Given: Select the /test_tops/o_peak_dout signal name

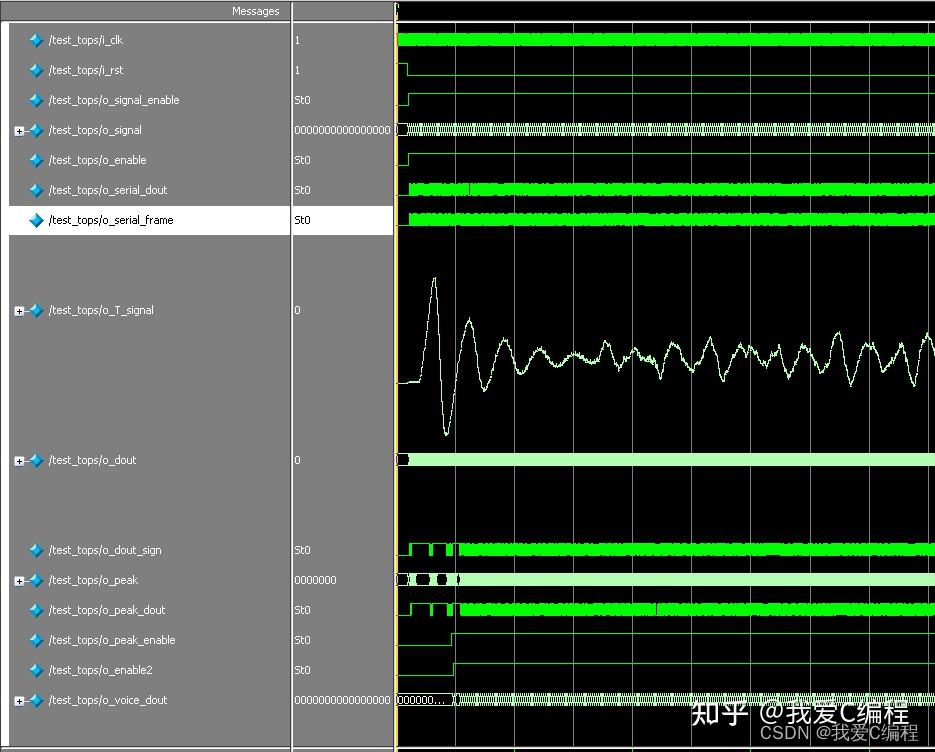Looking at the screenshot, I should 107,610.
